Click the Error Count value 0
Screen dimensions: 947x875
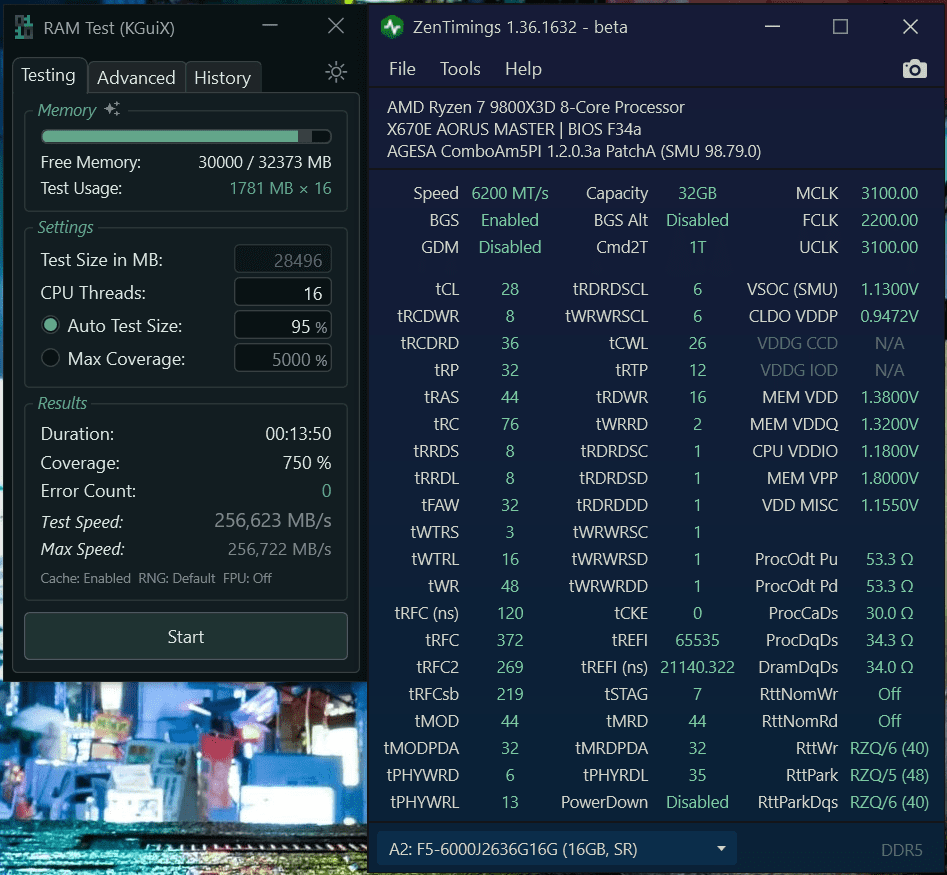(326, 491)
